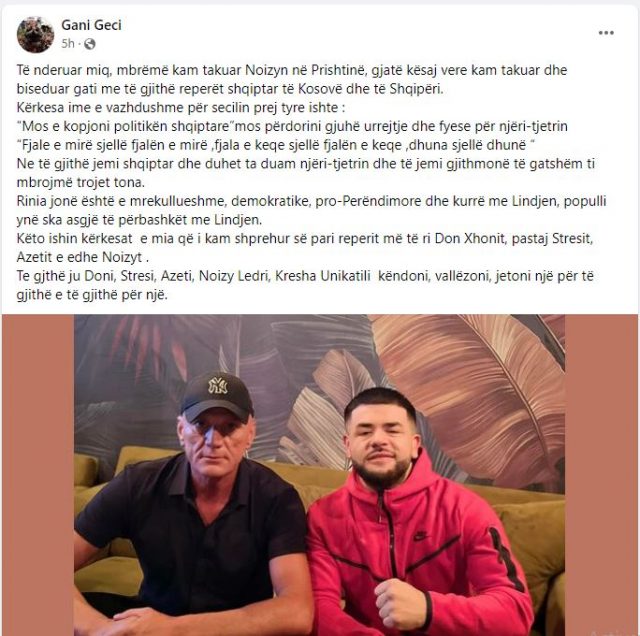
Task: Open Gani Geci's profile picture avatar
Action: click(35, 35)
